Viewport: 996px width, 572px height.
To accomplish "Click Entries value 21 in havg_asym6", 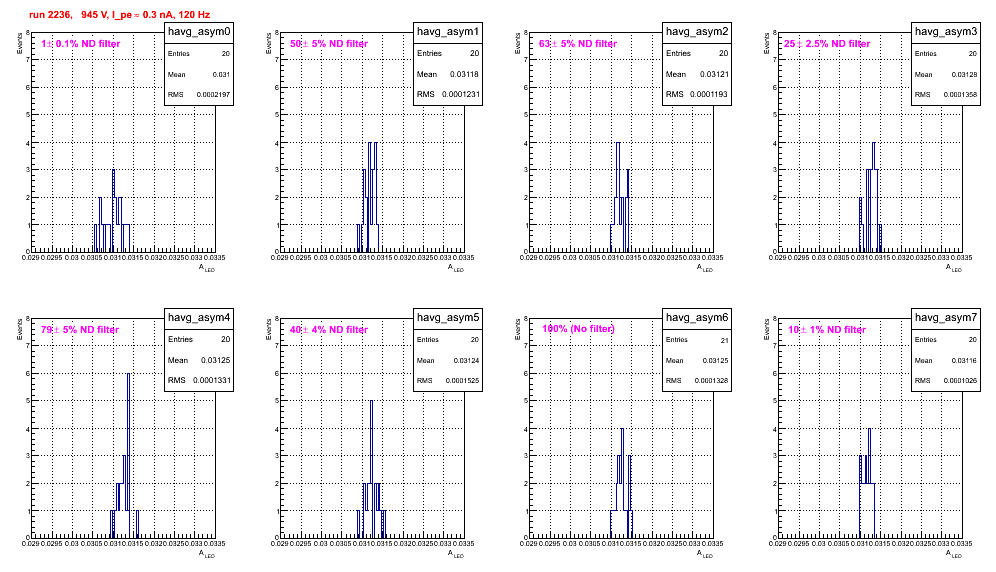I will pos(725,340).
